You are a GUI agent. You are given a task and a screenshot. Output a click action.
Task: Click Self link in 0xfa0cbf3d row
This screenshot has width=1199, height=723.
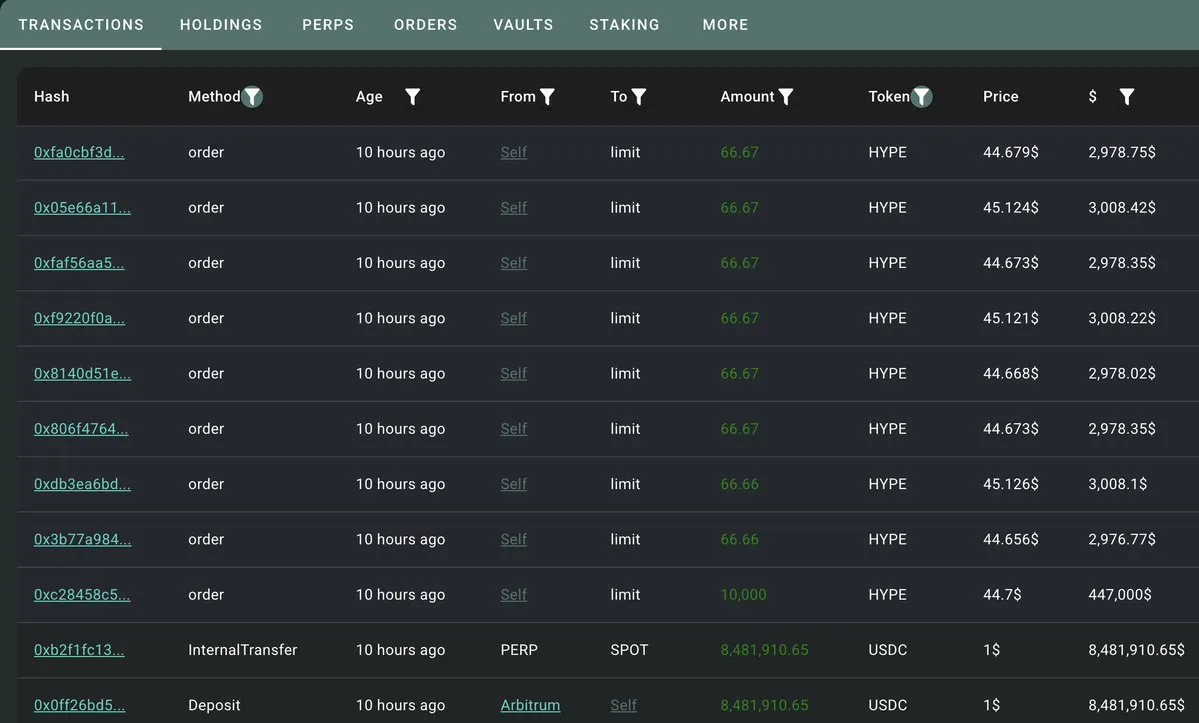[513, 152]
